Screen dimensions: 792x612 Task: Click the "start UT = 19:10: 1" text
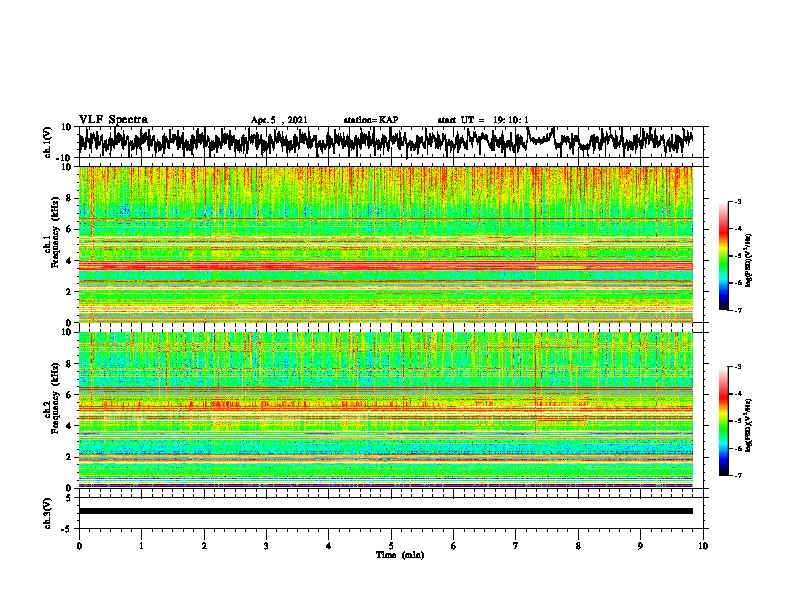click(483, 120)
